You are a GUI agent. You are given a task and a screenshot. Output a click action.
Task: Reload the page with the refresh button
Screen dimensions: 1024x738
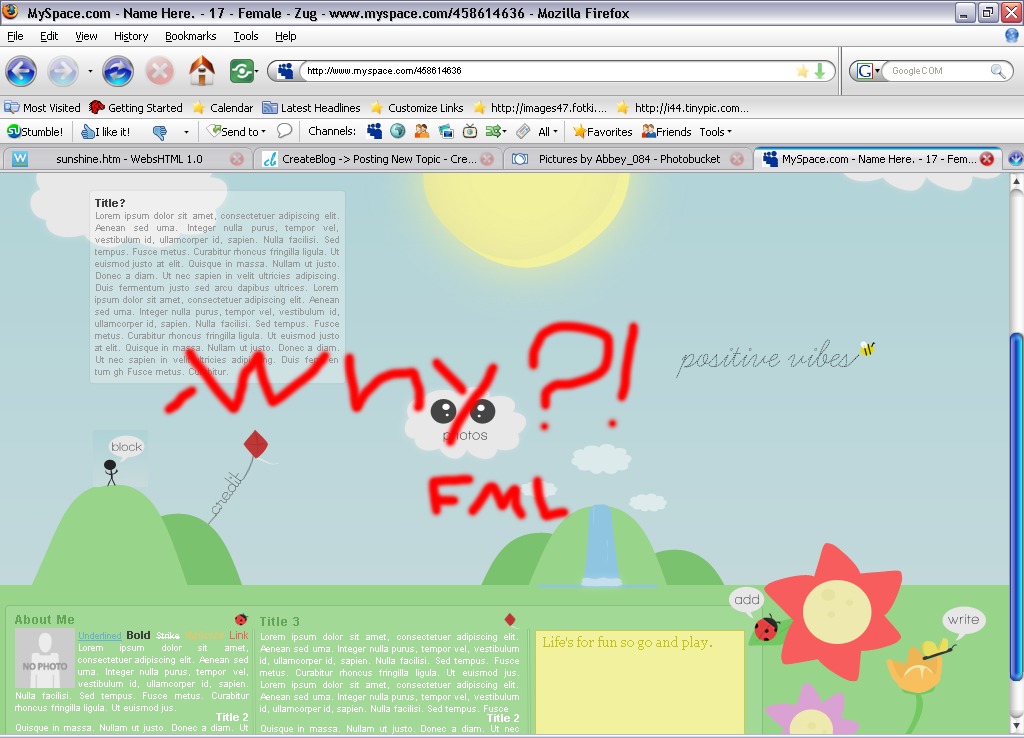118,71
